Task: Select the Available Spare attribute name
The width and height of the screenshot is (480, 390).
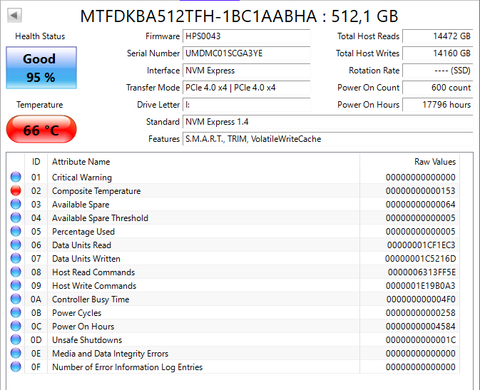Action: [x=81, y=205]
